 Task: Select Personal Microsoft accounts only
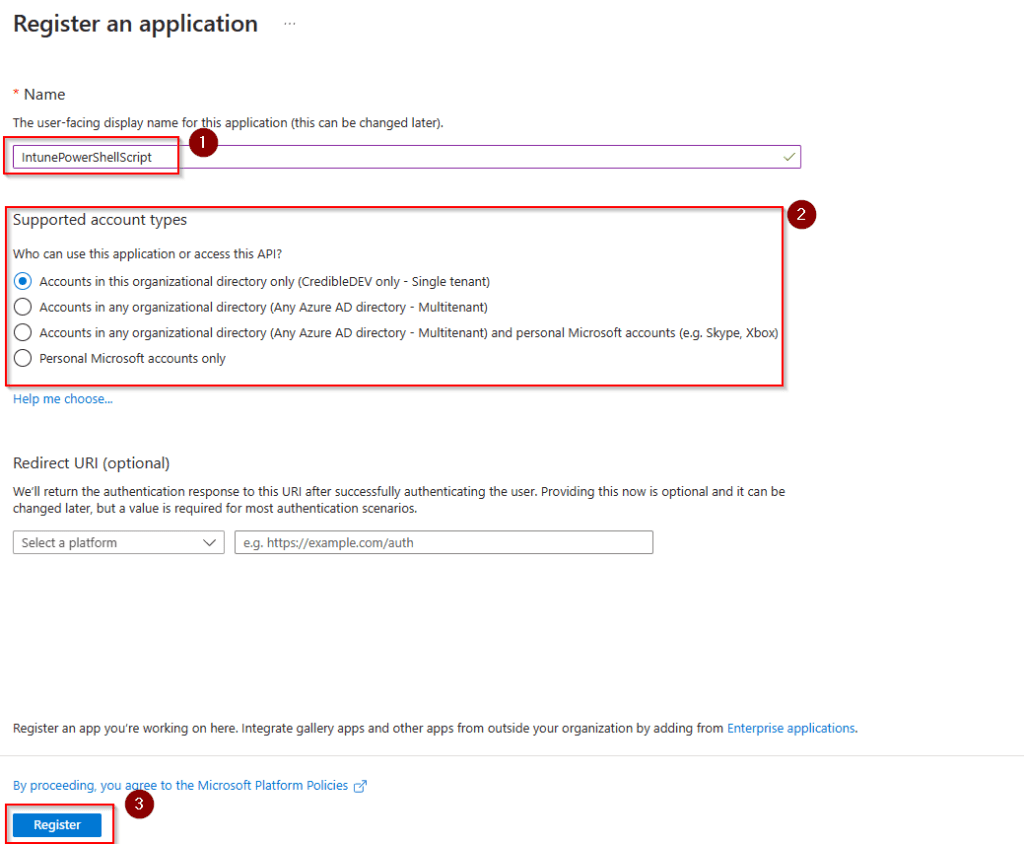click(23, 358)
